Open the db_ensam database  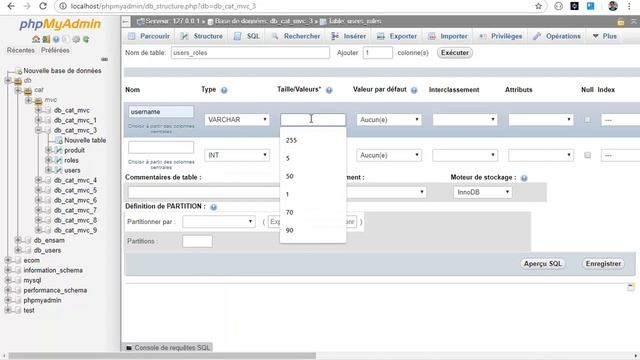tap(49, 240)
